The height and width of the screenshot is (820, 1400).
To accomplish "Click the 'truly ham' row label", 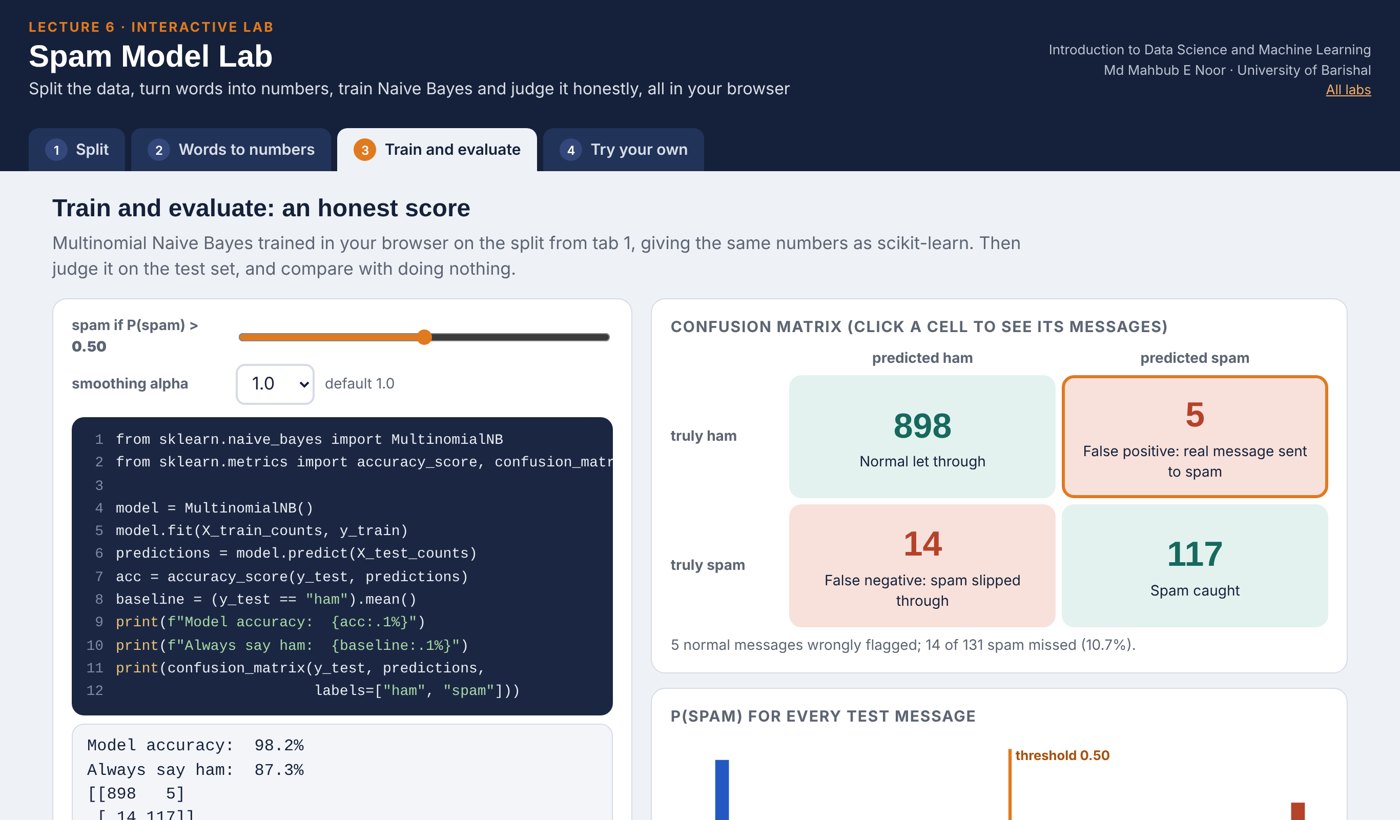I will 704,436.
